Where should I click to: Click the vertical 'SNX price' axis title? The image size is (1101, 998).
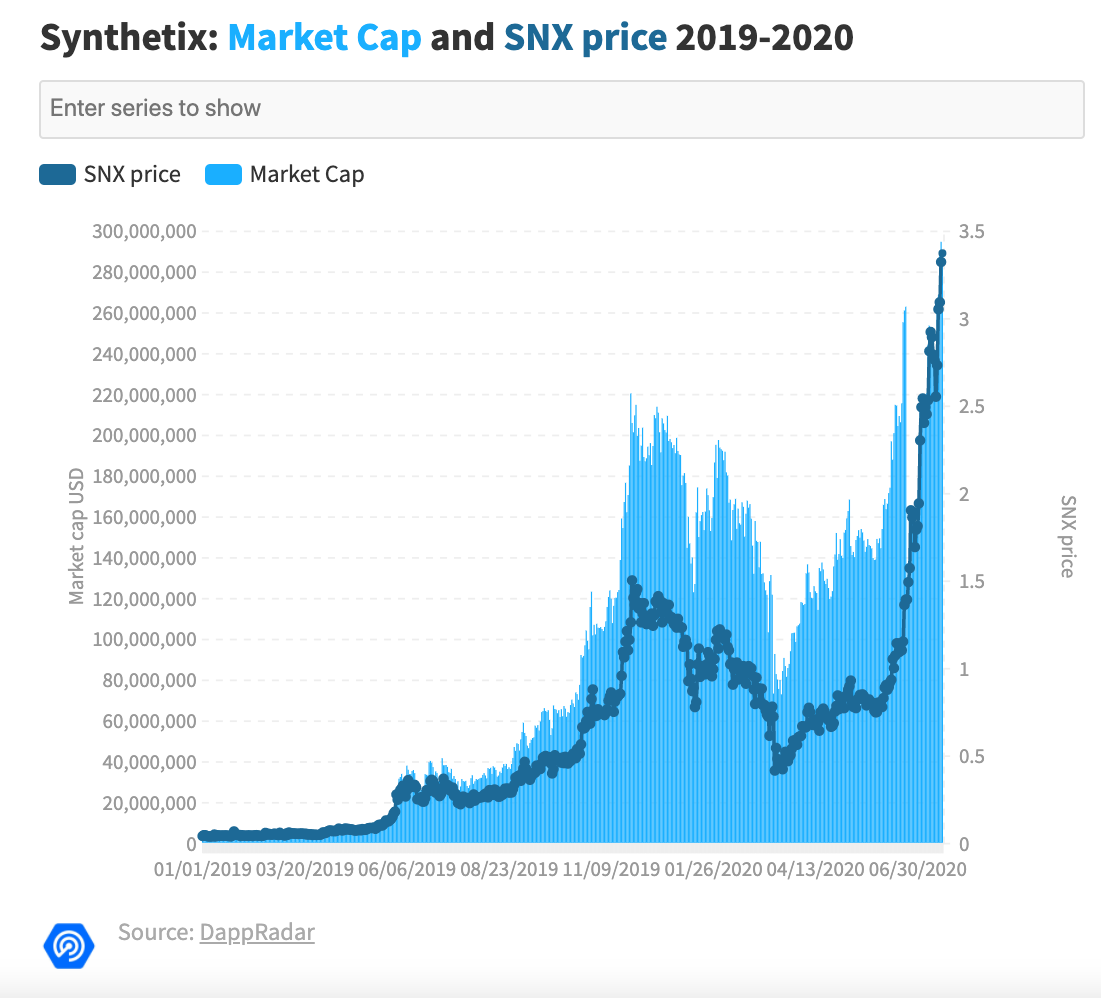[1067, 537]
